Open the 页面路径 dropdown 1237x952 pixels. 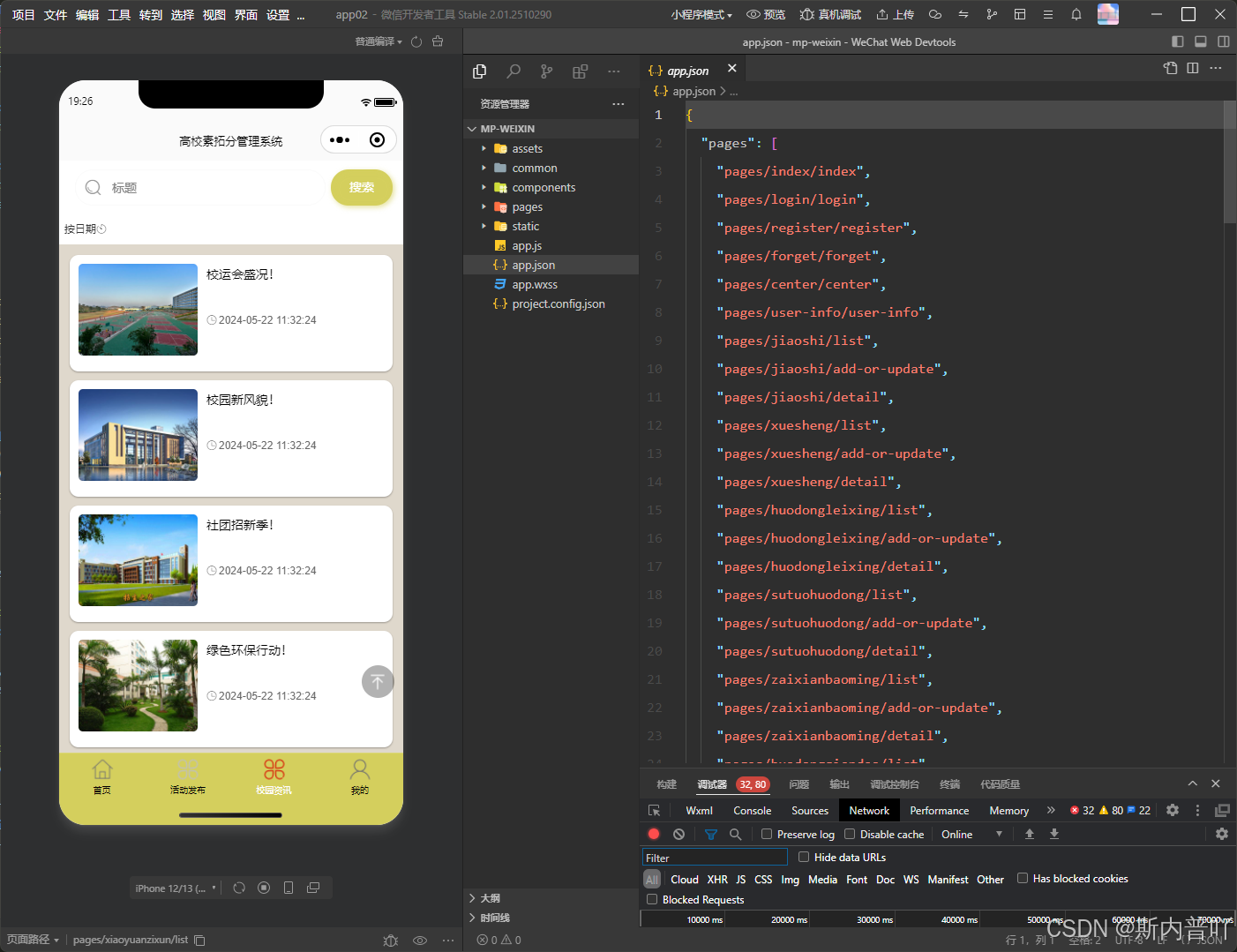tap(34, 940)
